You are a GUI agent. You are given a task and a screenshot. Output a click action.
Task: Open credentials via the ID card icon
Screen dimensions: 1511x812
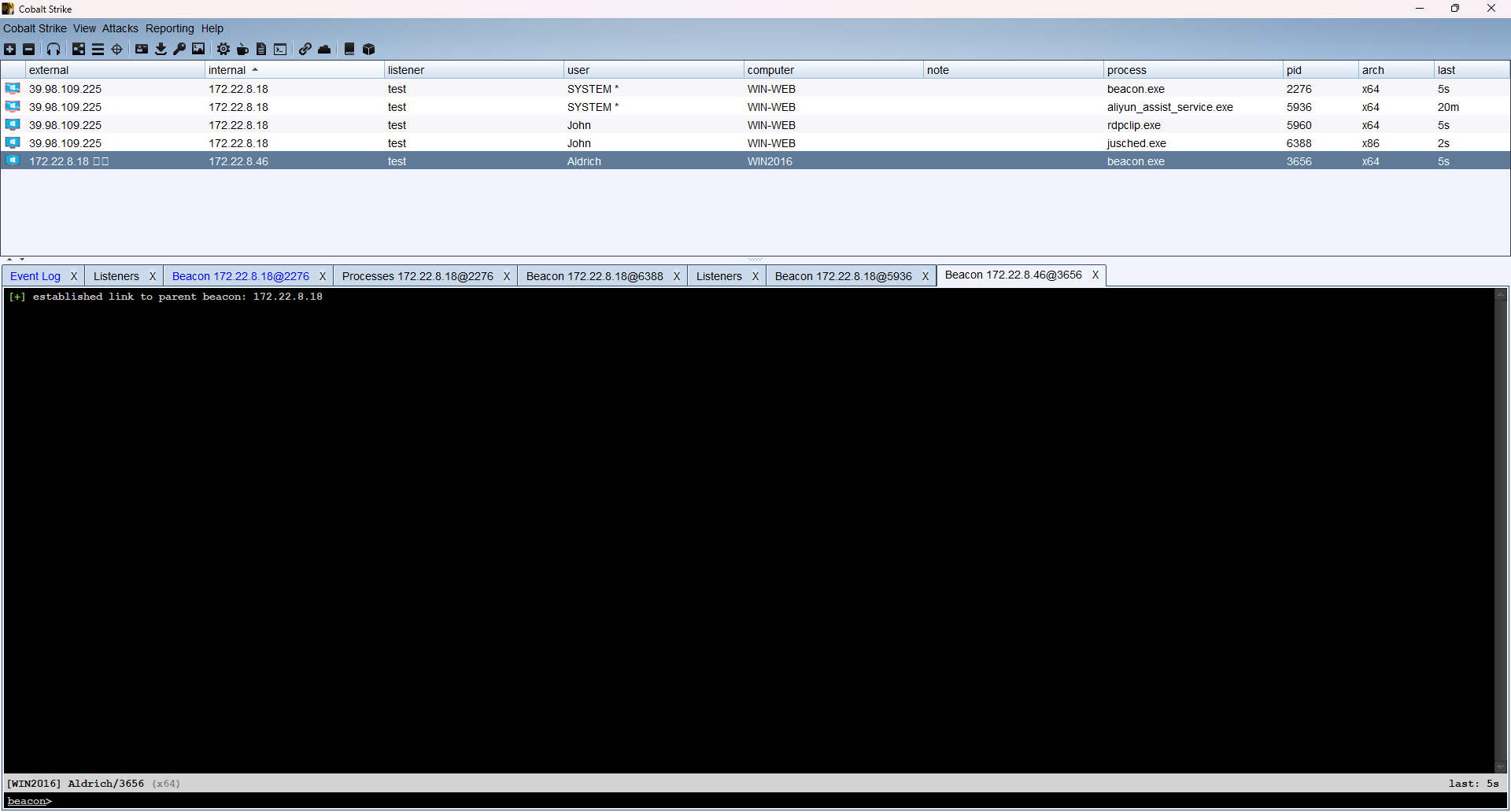[x=142, y=50]
